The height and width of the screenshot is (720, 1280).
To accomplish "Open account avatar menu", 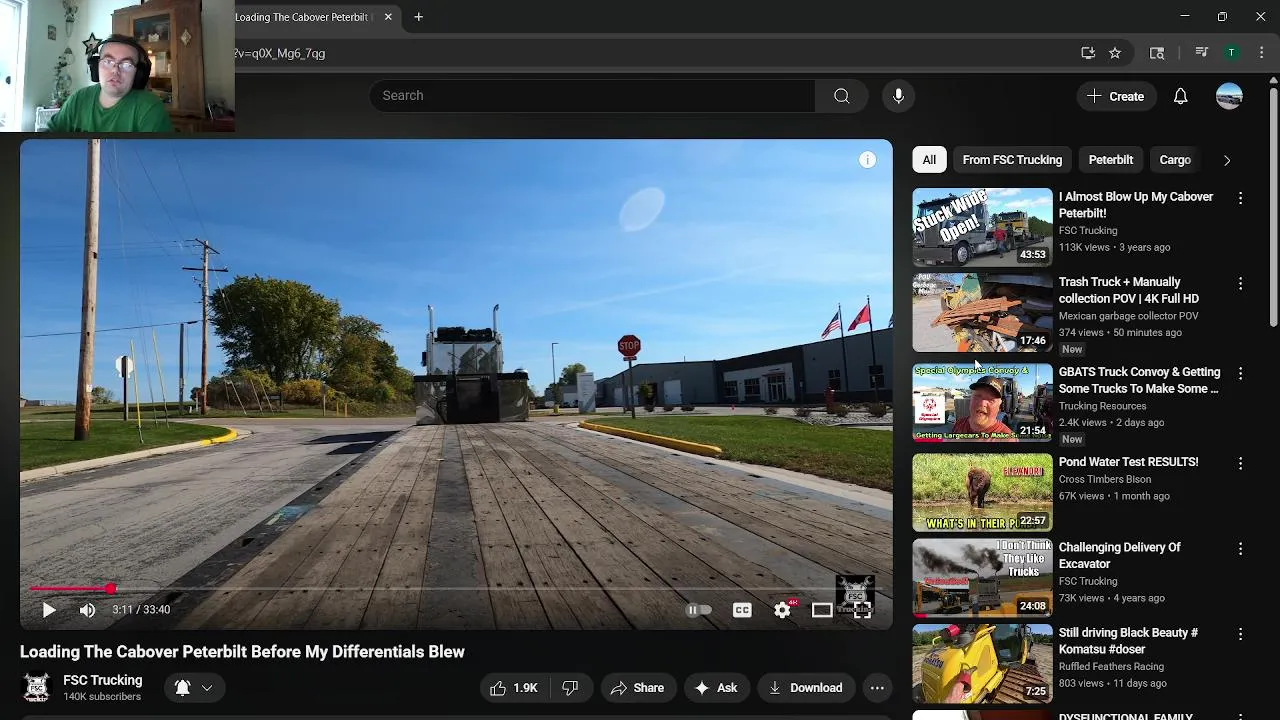I will pos(1229,96).
